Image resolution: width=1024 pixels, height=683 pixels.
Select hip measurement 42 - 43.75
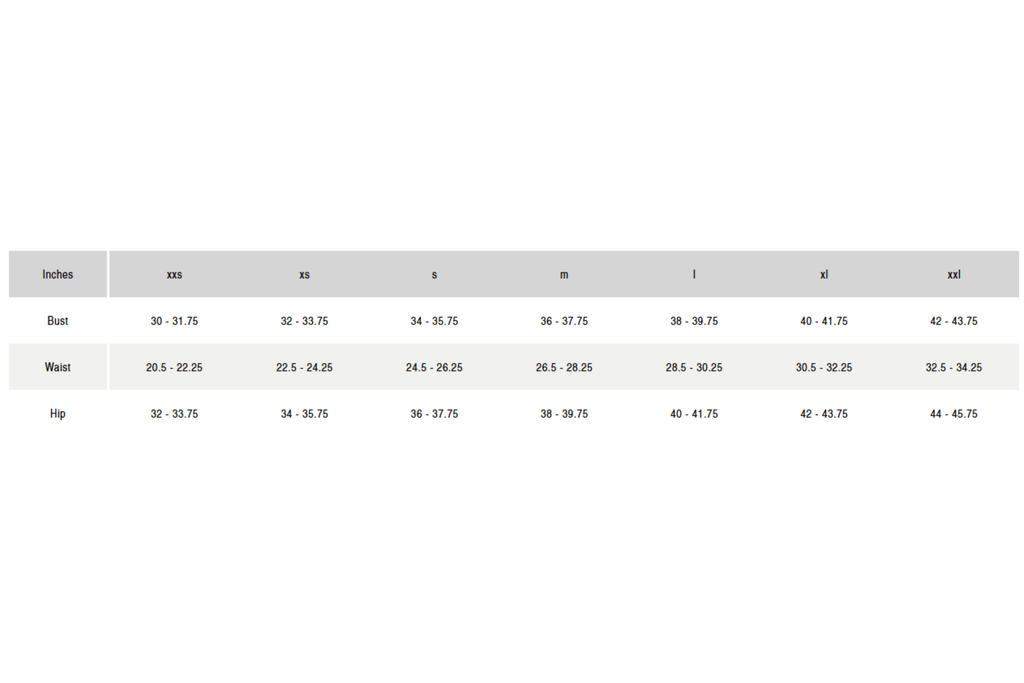(x=824, y=413)
